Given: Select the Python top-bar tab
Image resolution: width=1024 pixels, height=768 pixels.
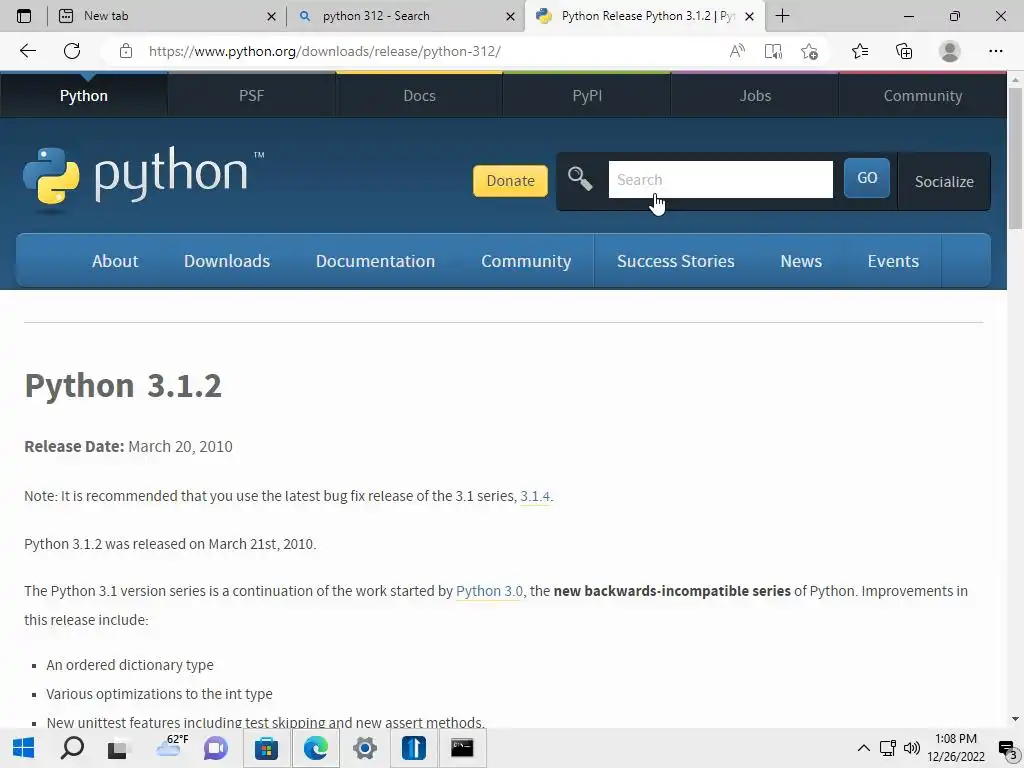Looking at the screenshot, I should pyautogui.click(x=84, y=95).
